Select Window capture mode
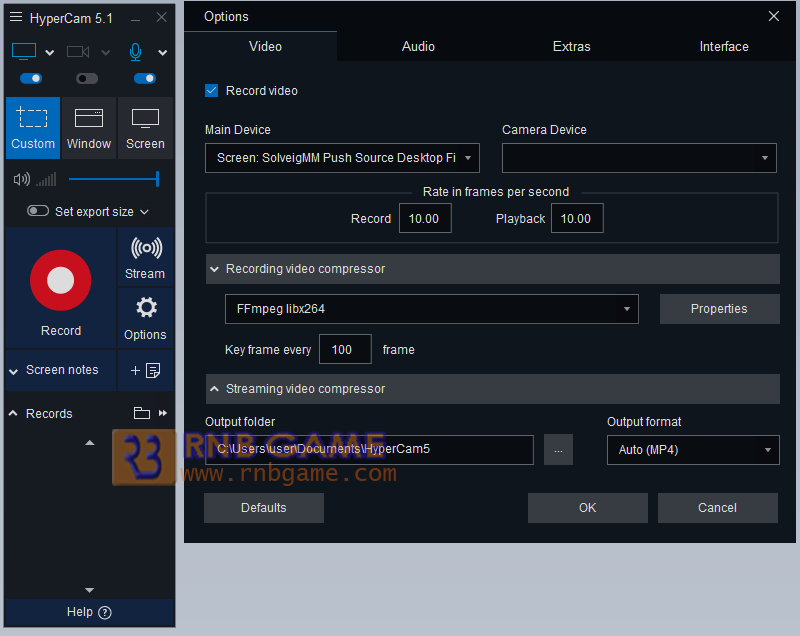The width and height of the screenshot is (800, 636). (89, 128)
